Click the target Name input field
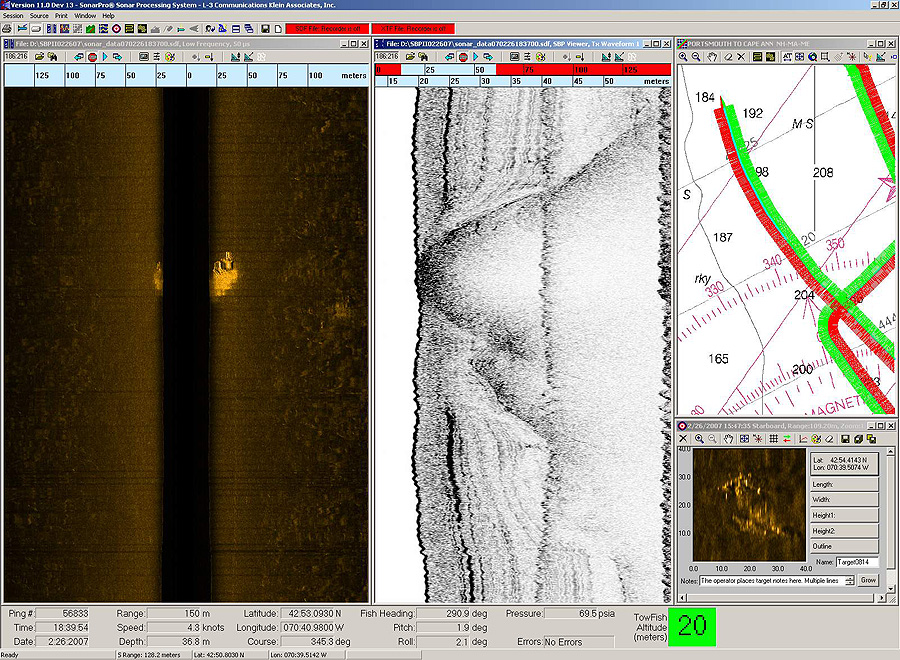The image size is (900, 660). [x=857, y=562]
